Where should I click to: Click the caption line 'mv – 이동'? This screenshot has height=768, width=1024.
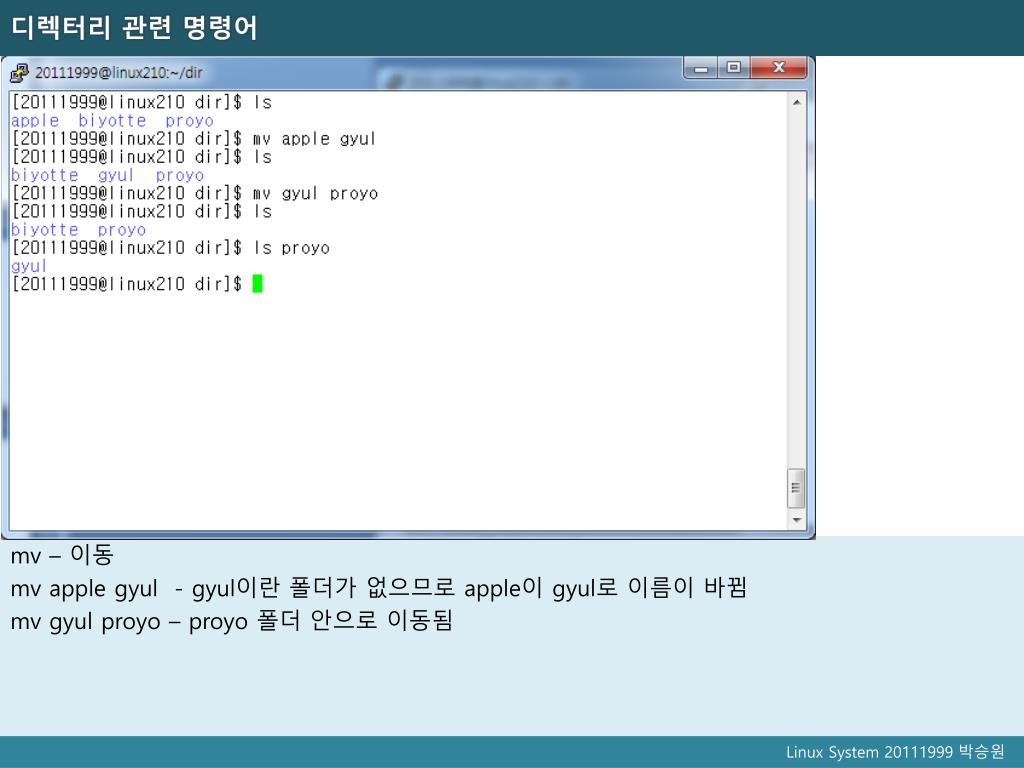[x=62, y=555]
